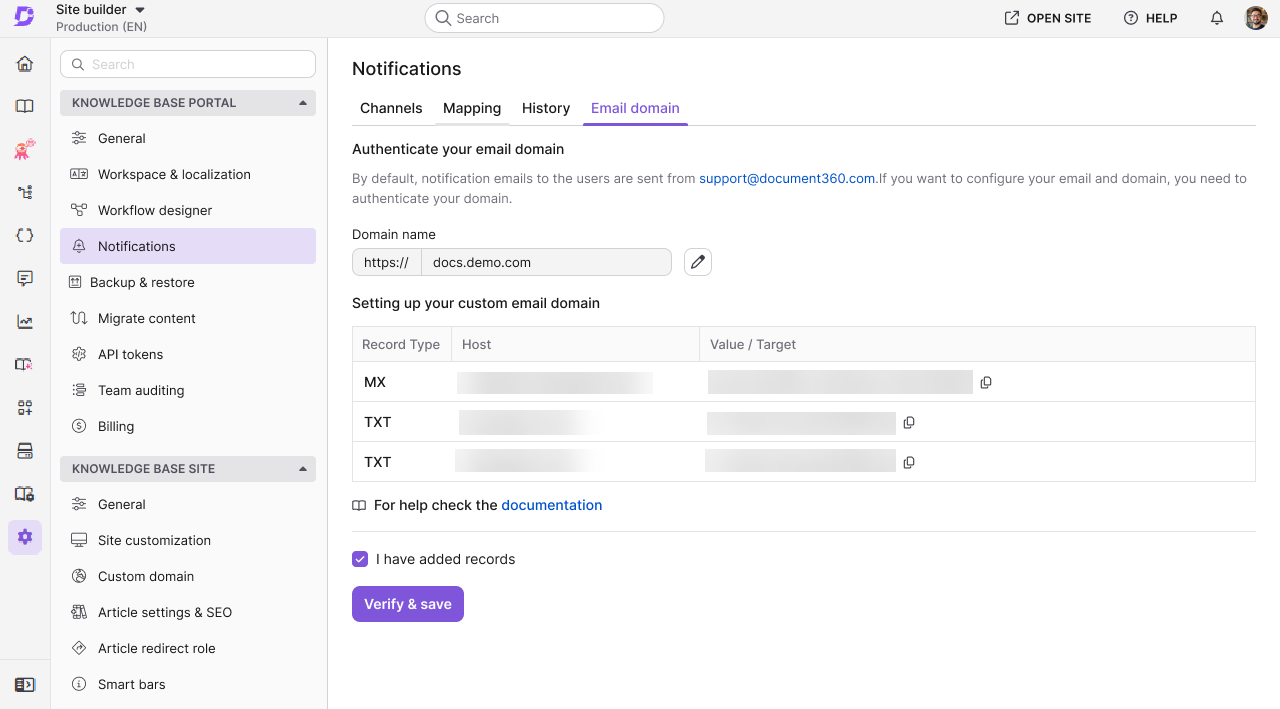Open the Drive storage icon
Viewport: 1280px width, 709px height.
click(25, 451)
